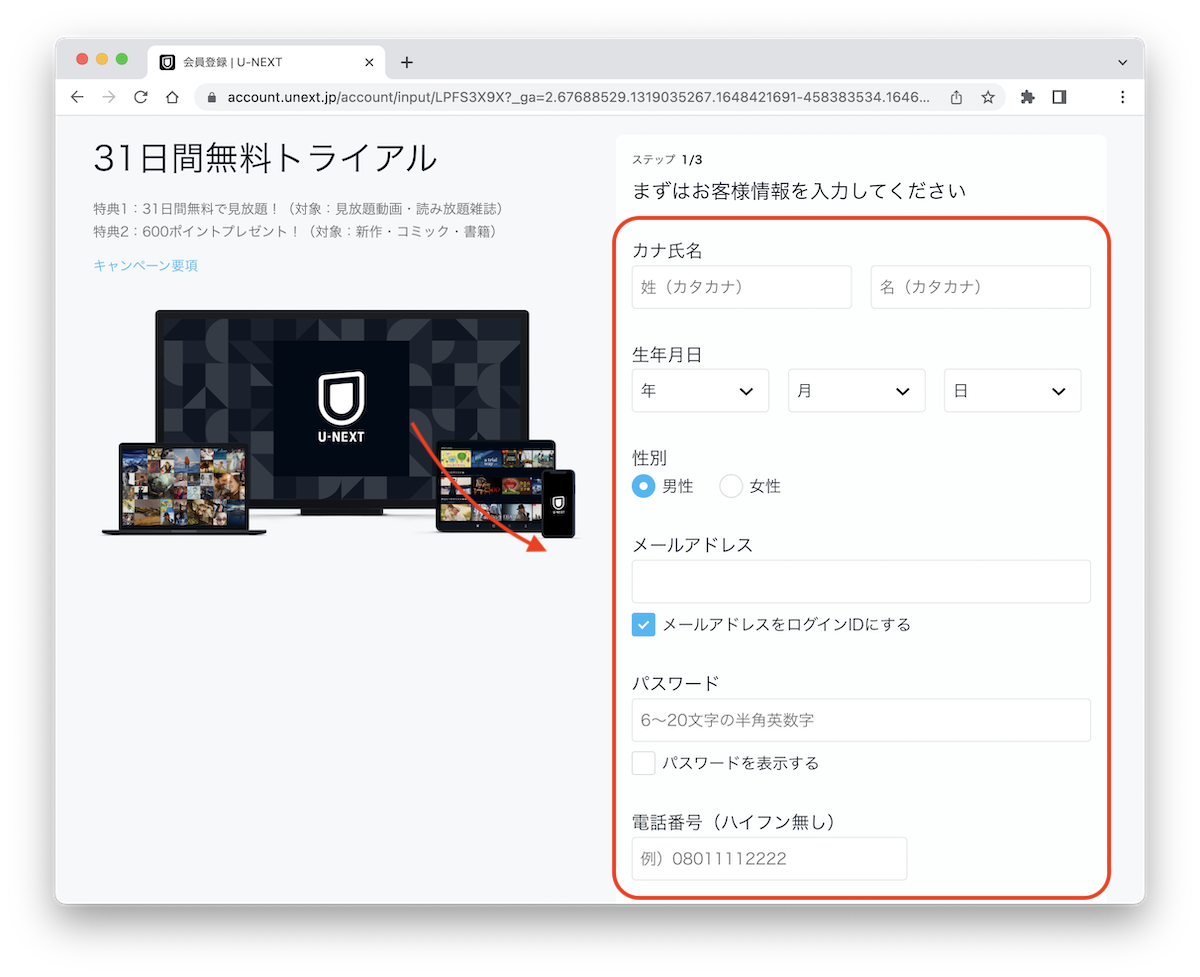Click the share icon in the address bar
The width and height of the screenshot is (1200, 977).
click(x=956, y=97)
